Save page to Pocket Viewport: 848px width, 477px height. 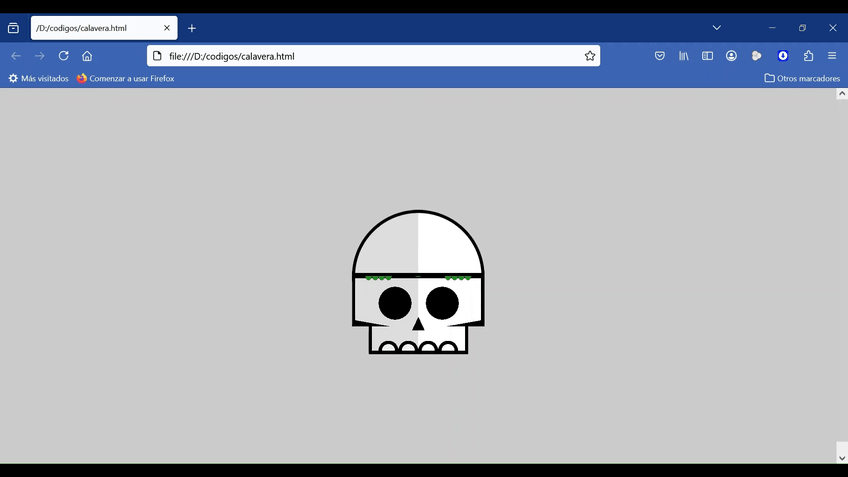[659, 56]
